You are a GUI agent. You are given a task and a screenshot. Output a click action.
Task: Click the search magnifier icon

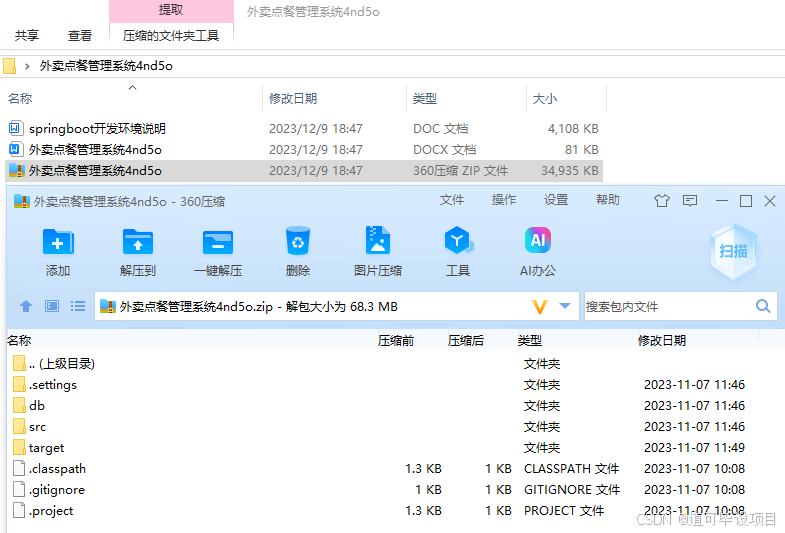pos(763,306)
